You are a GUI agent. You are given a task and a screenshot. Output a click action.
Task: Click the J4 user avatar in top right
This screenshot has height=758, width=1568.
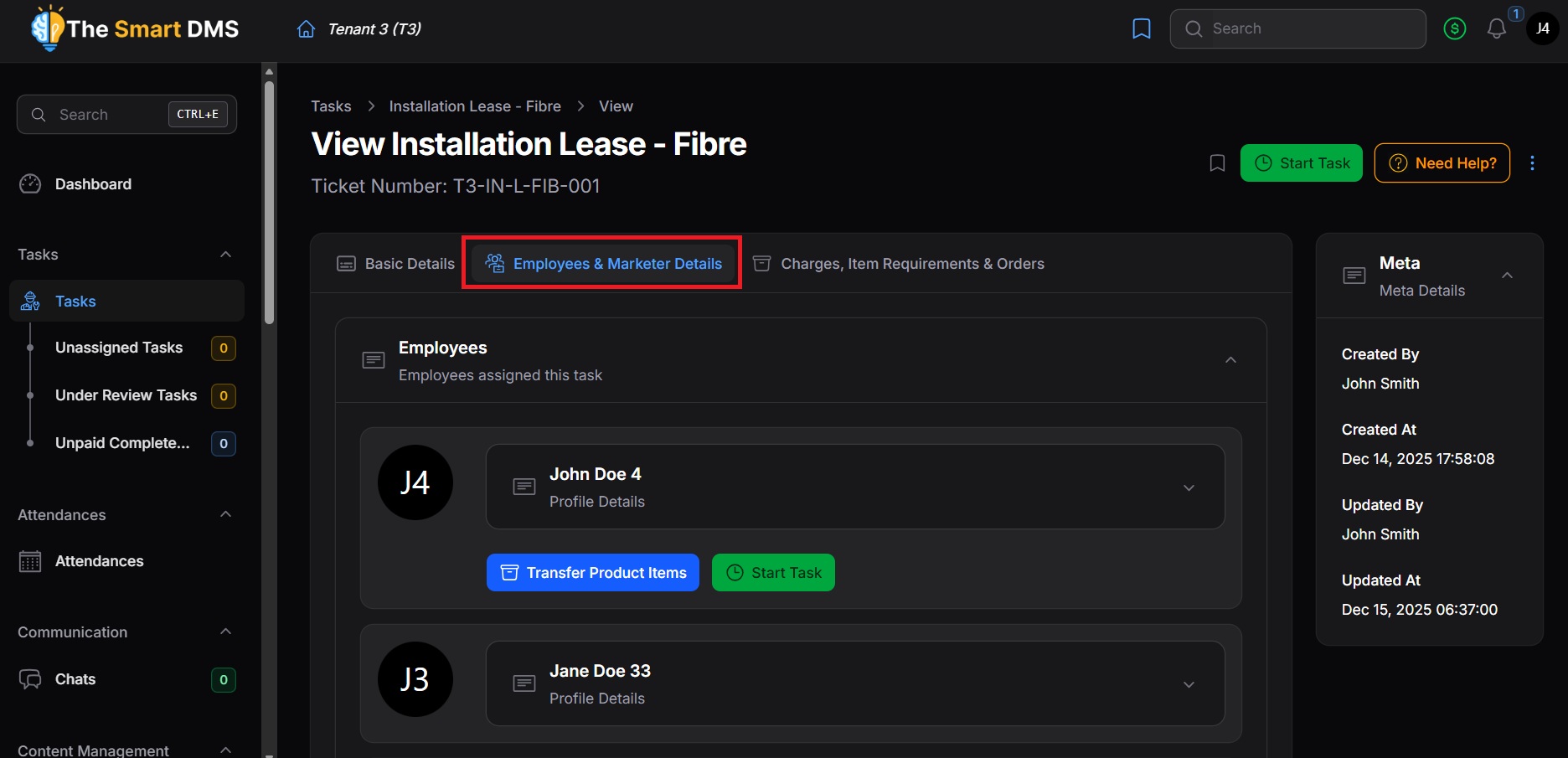point(1542,28)
